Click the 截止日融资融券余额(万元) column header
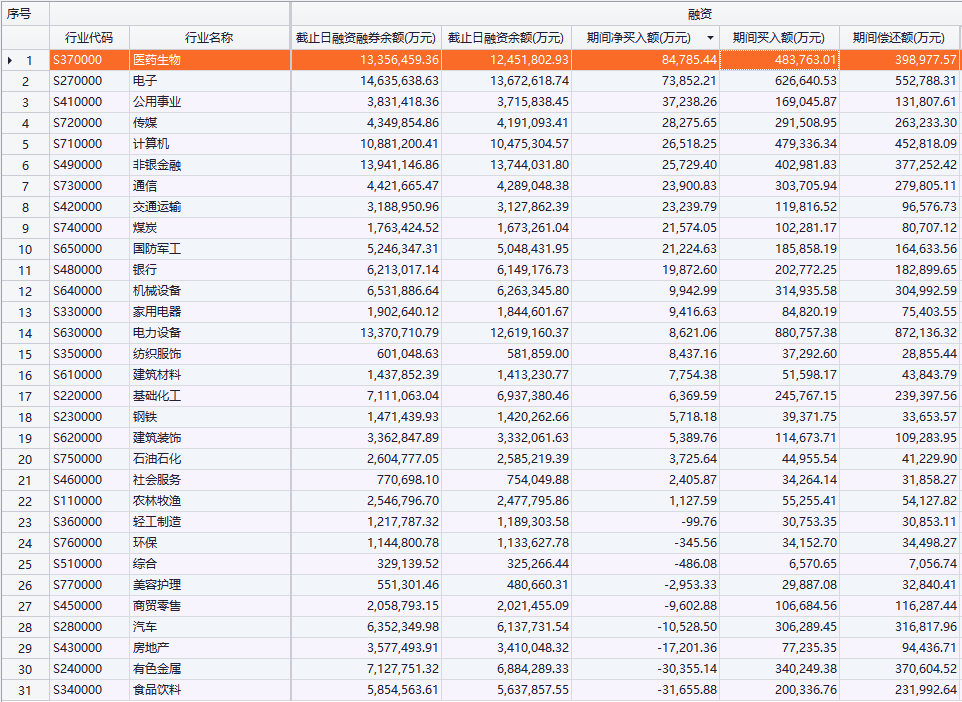Image resolution: width=962 pixels, height=702 pixels. pos(366,38)
